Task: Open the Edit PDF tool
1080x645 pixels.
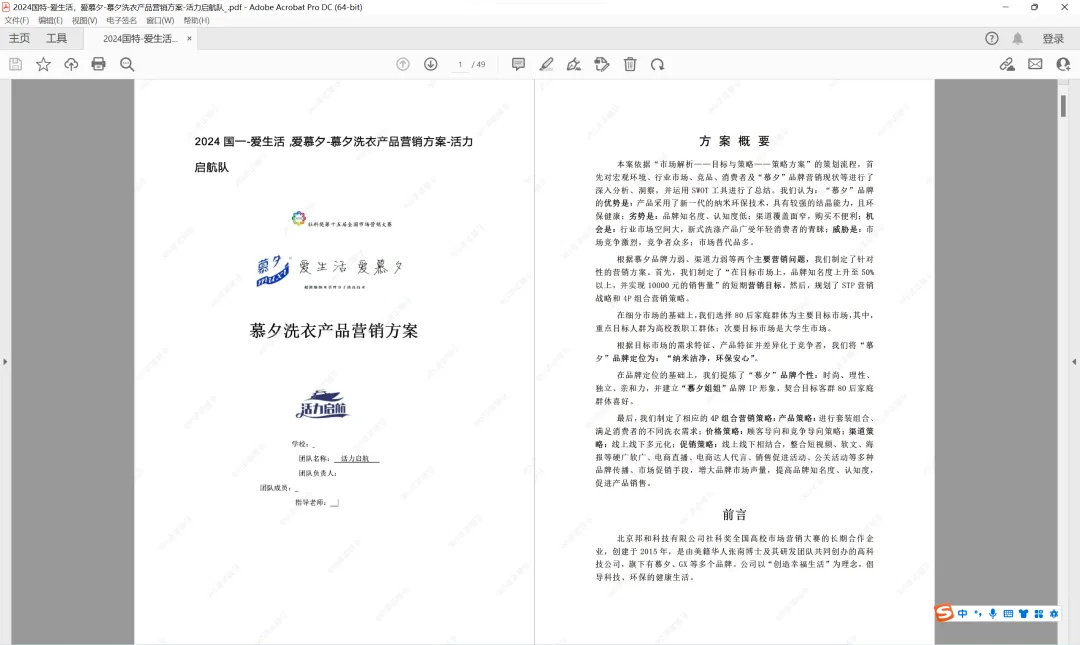Action: 602,64
